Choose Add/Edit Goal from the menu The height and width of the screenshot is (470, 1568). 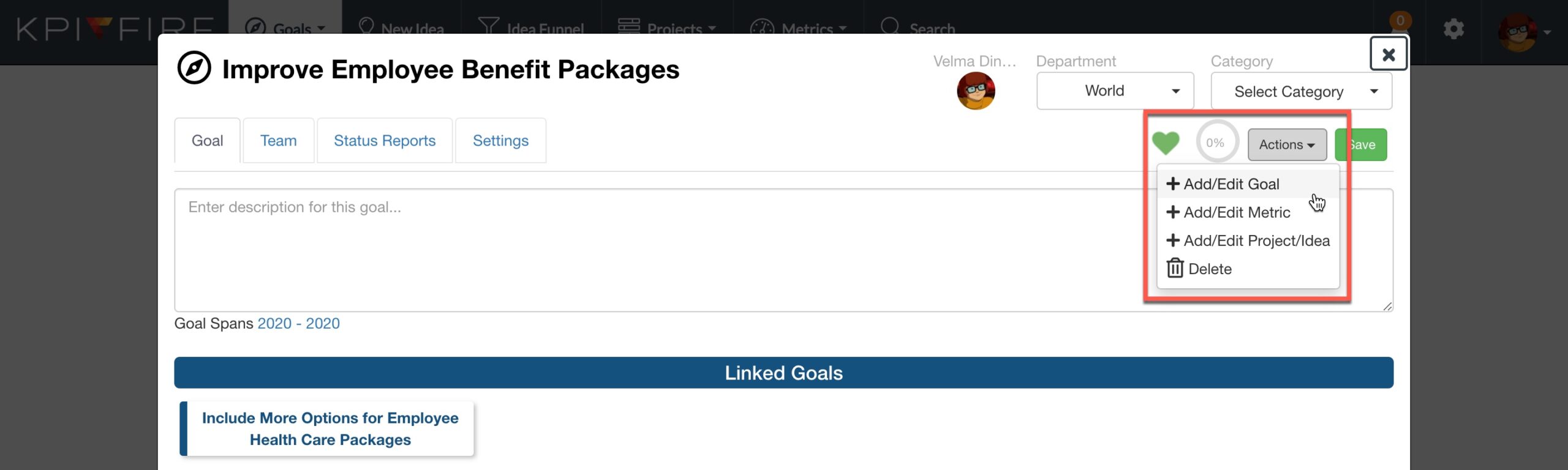1231,184
